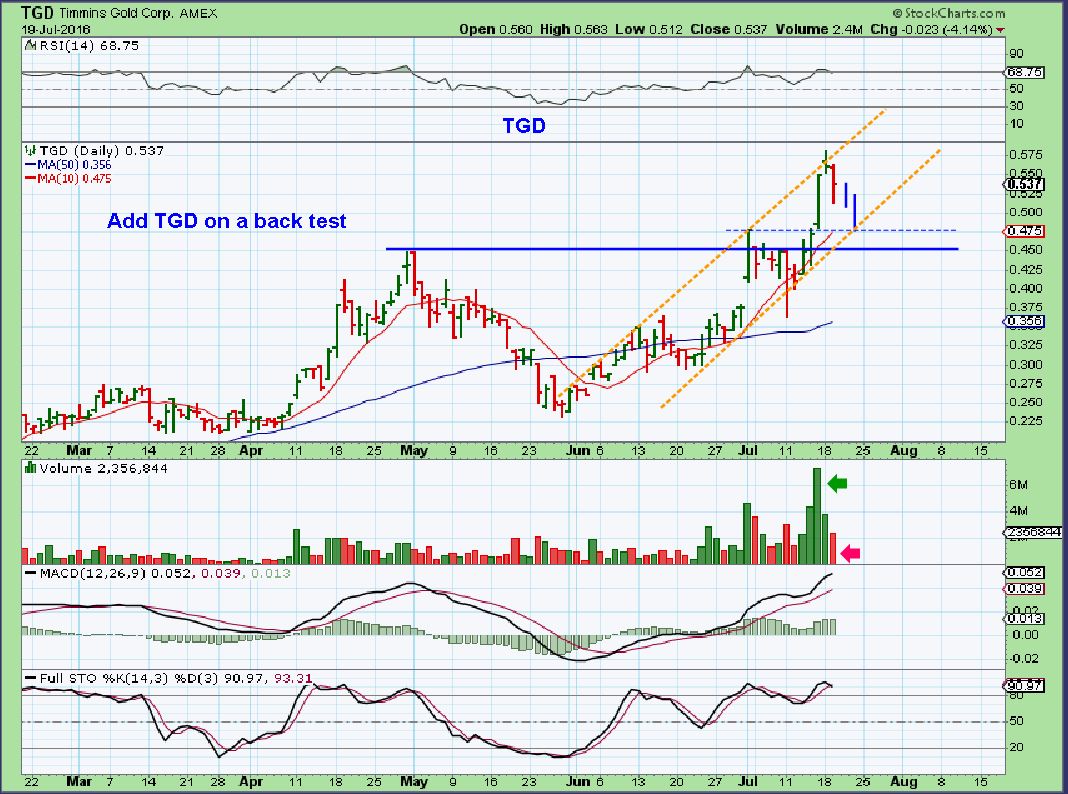The image size is (1068, 794).
Task: Click the 0.537 last-price tag on the price scale
Action: 1024,184
